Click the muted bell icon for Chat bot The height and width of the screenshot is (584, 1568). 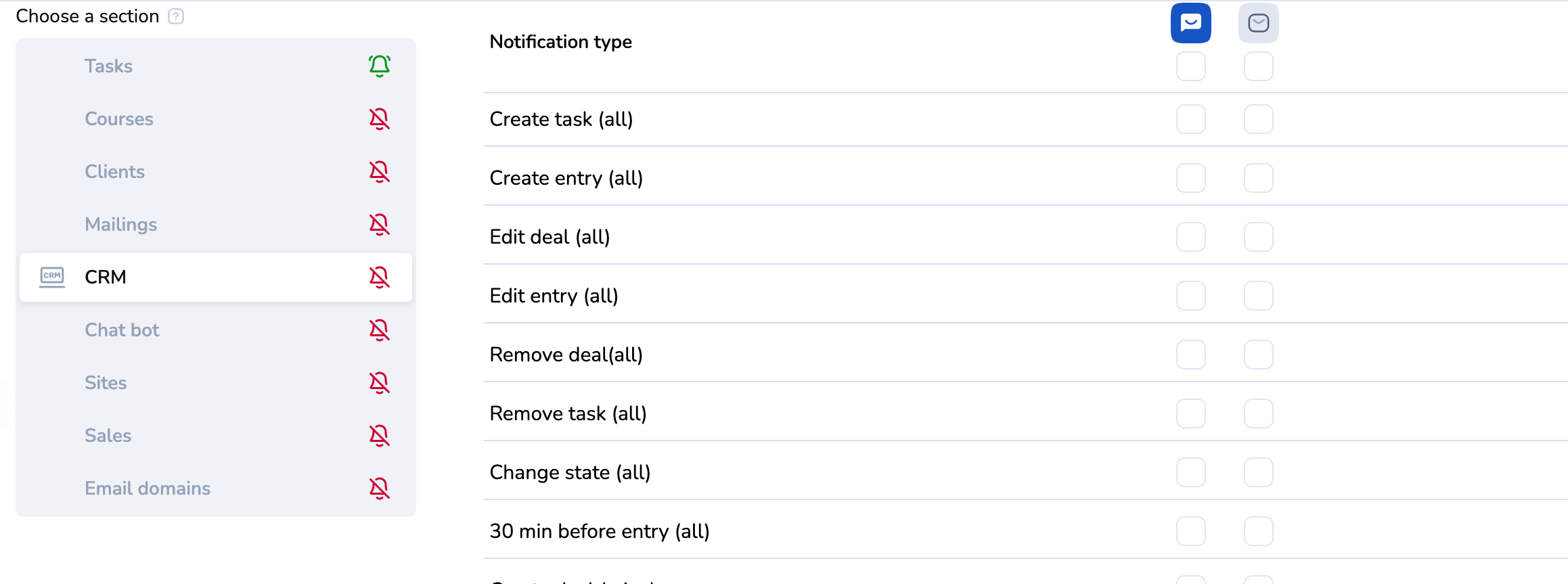click(x=380, y=330)
